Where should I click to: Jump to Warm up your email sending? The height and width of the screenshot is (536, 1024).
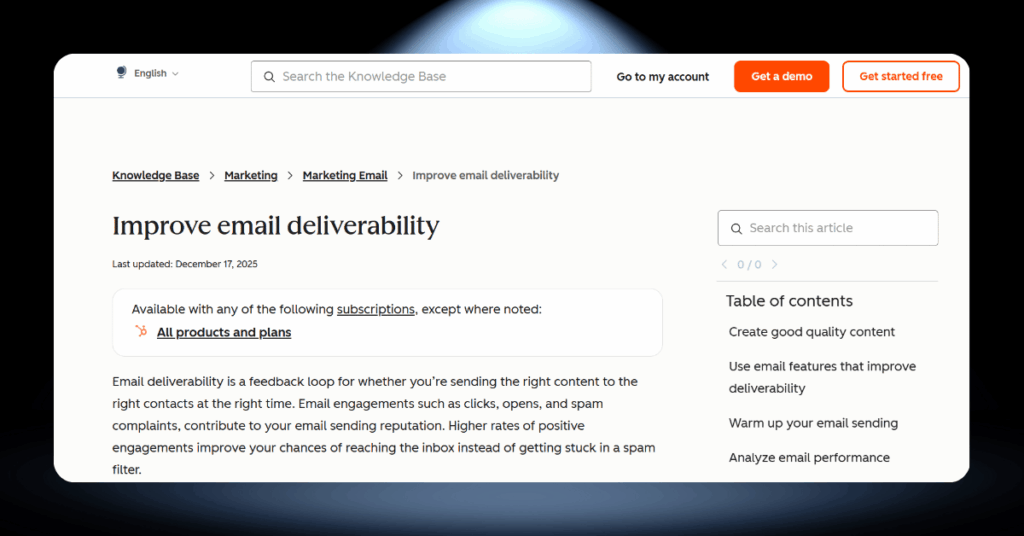(x=813, y=423)
